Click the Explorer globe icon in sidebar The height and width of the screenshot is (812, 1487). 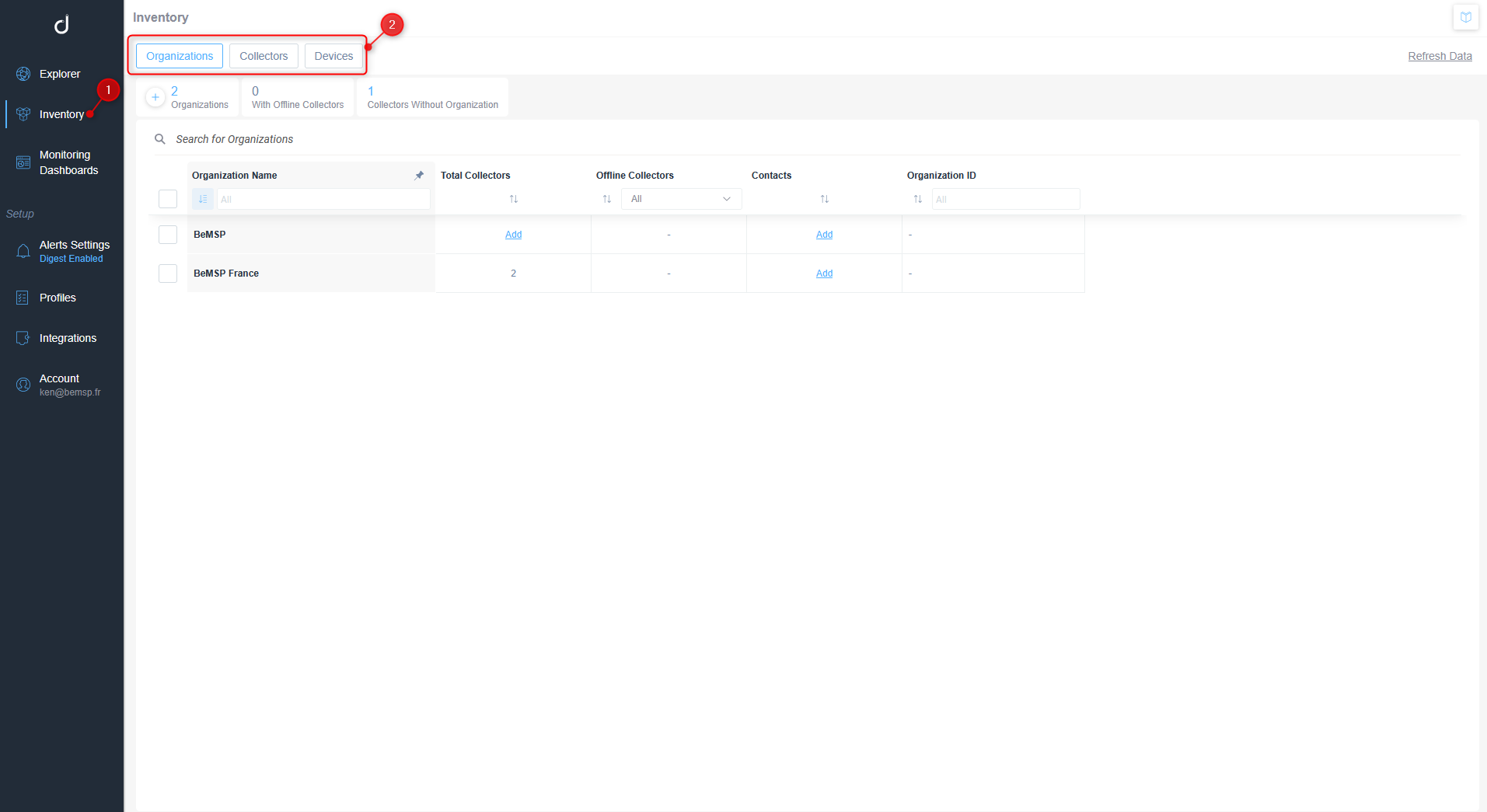pos(23,74)
